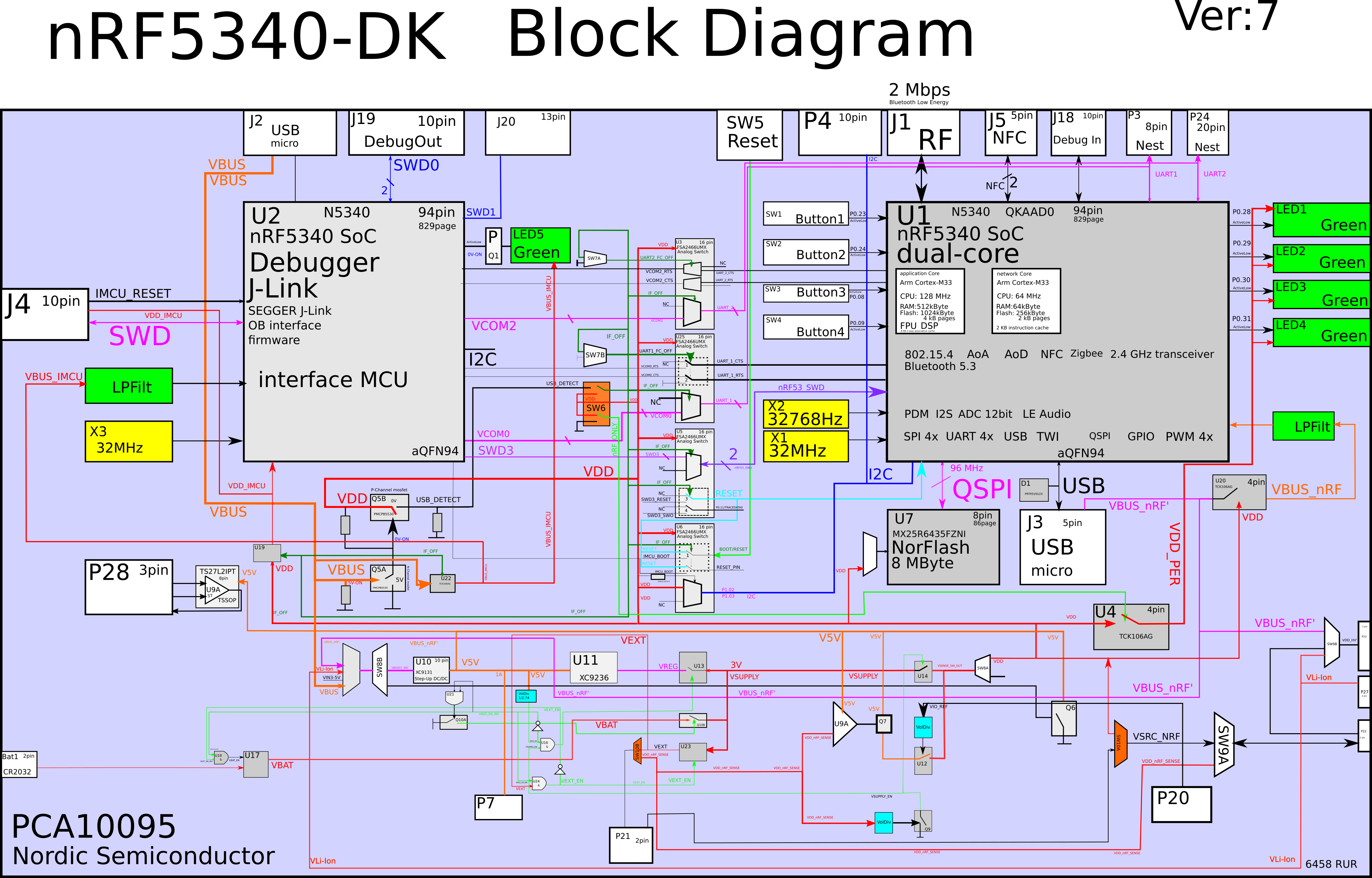Click the U3 FSA2466UMX Analog Switch block
This screenshot has width=1372, height=878.
(695, 283)
